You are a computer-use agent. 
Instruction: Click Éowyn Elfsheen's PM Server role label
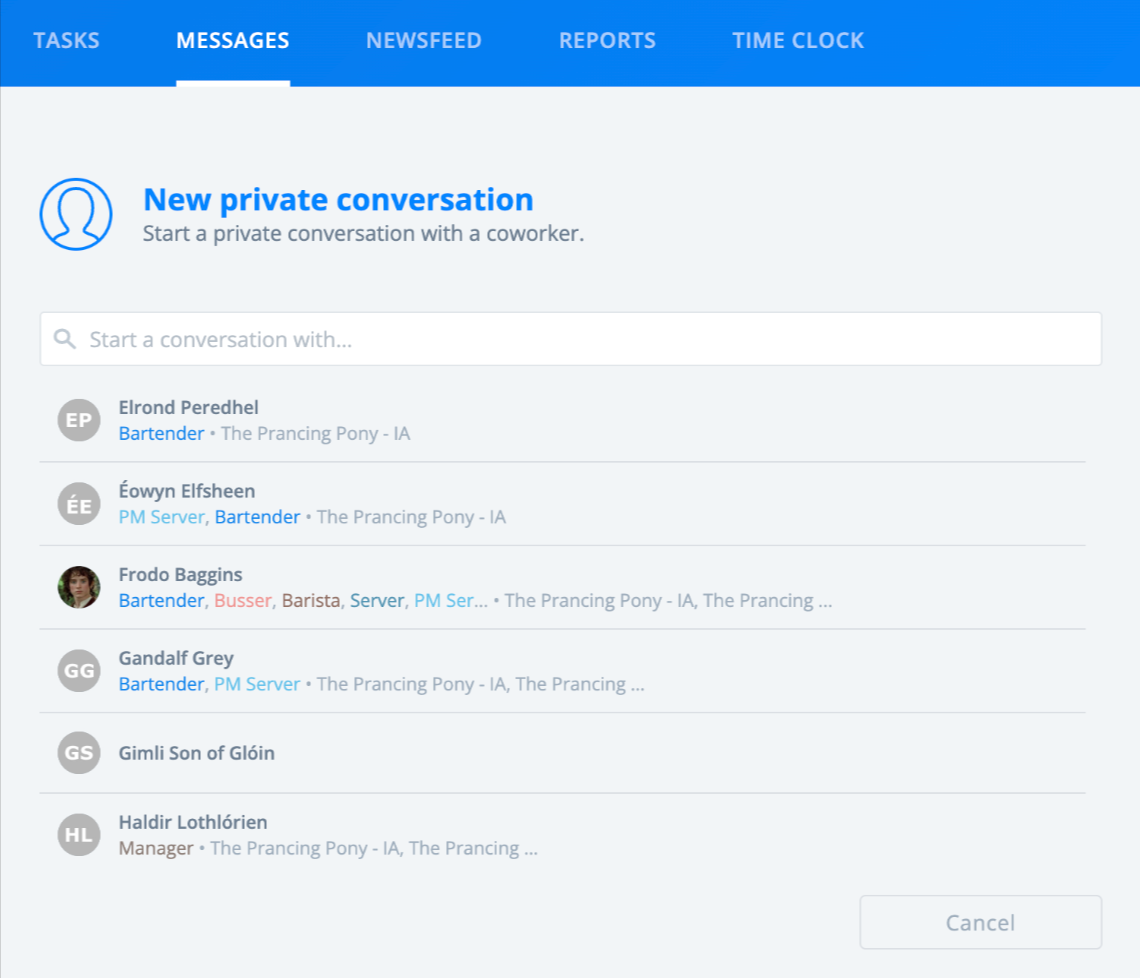[162, 517]
